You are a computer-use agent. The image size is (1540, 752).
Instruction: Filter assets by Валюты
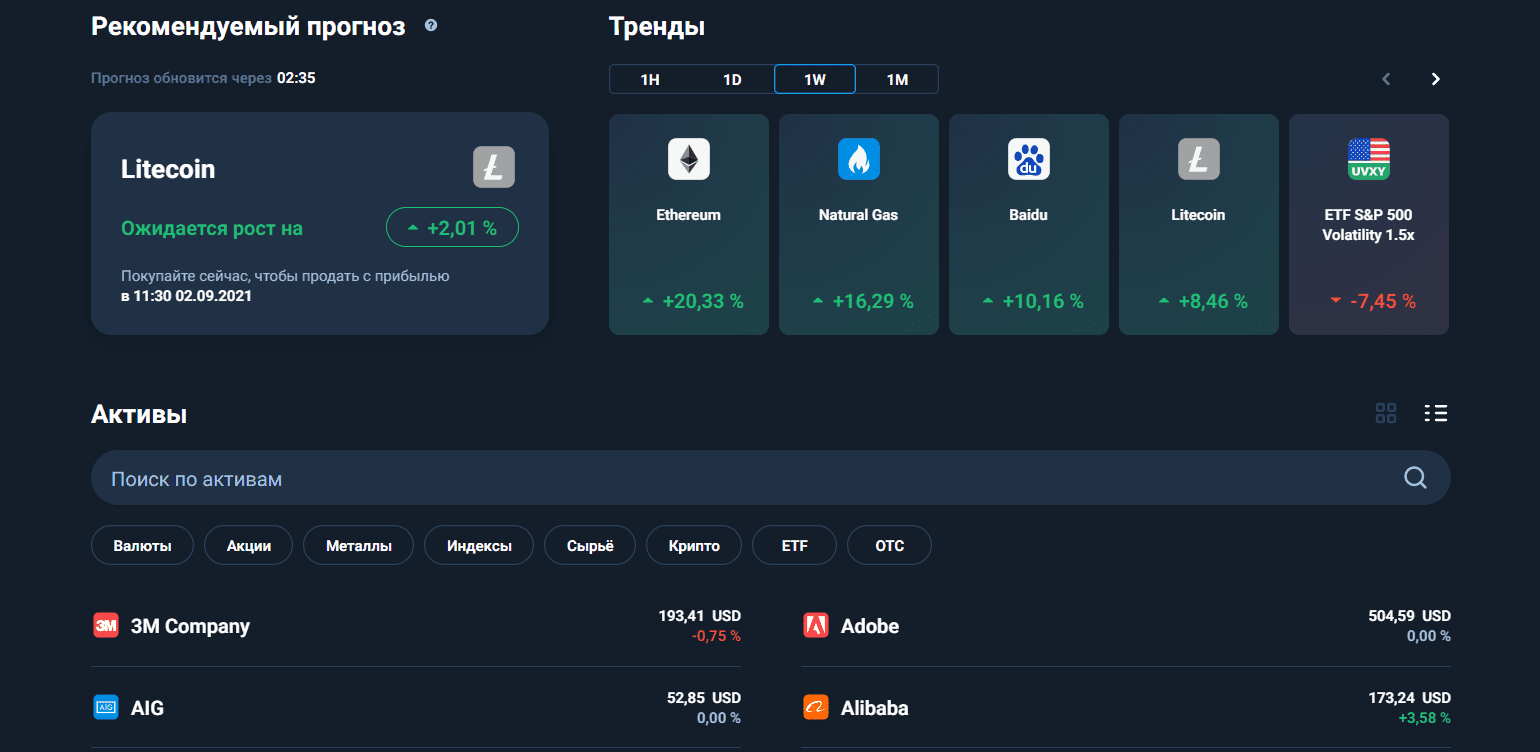tap(142, 546)
